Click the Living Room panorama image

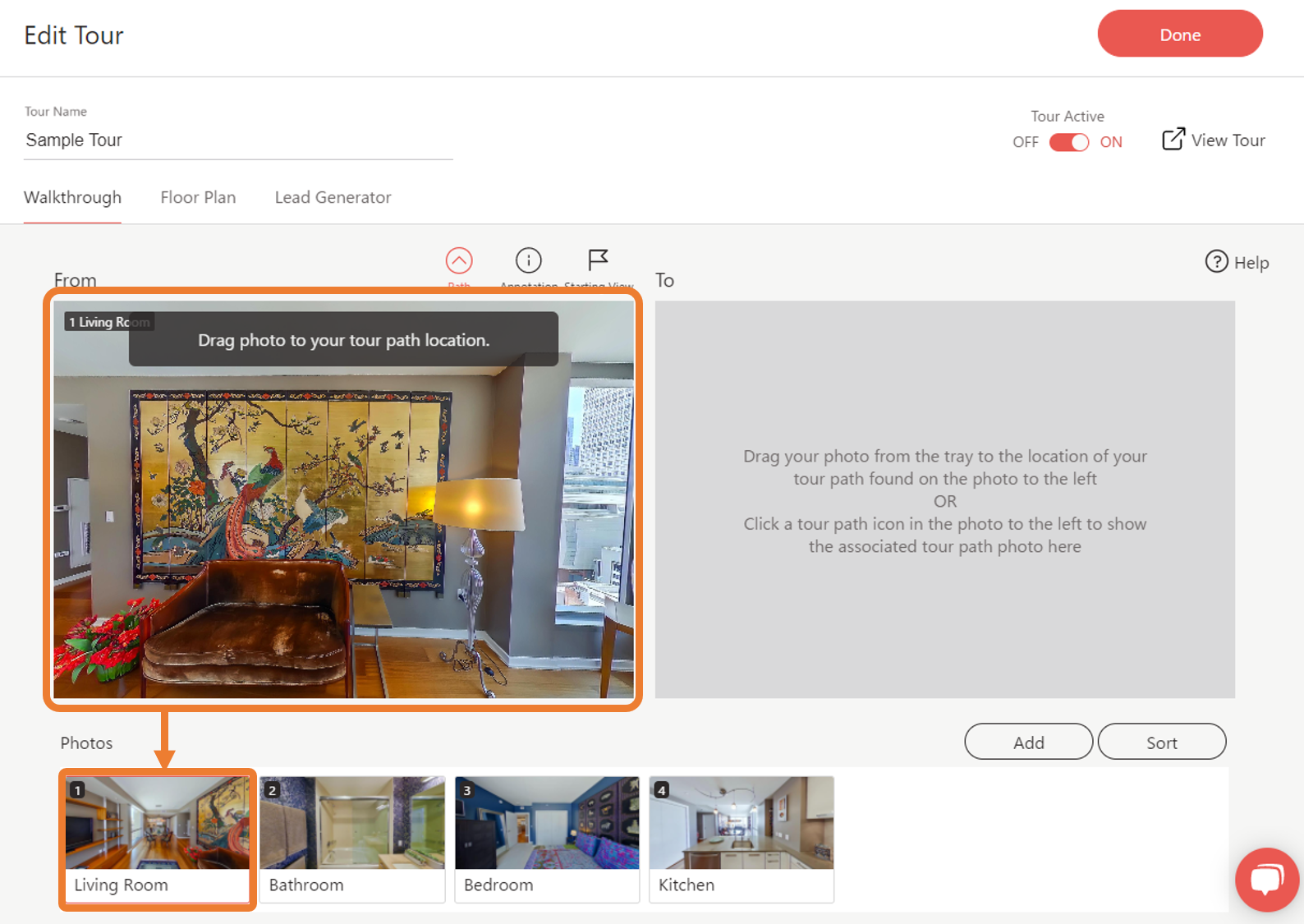click(343, 526)
